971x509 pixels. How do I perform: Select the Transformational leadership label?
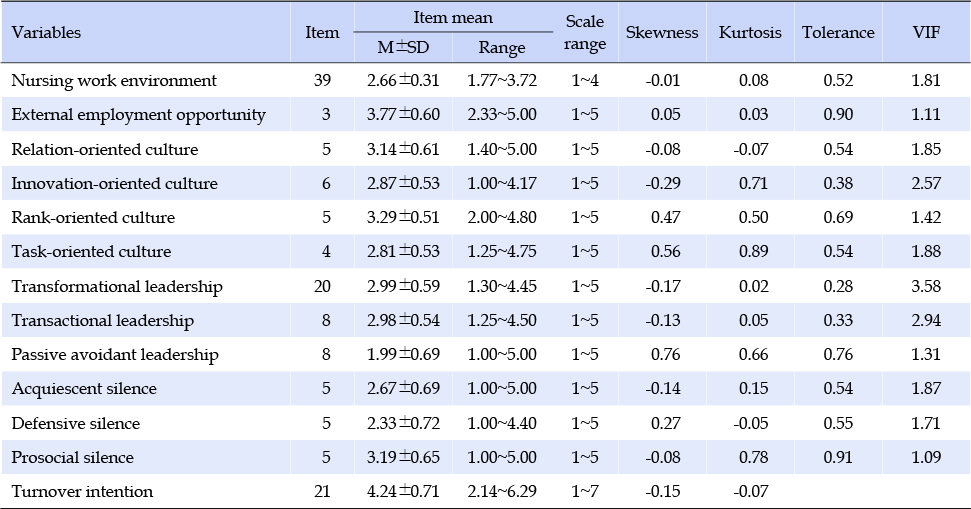click(x=117, y=286)
